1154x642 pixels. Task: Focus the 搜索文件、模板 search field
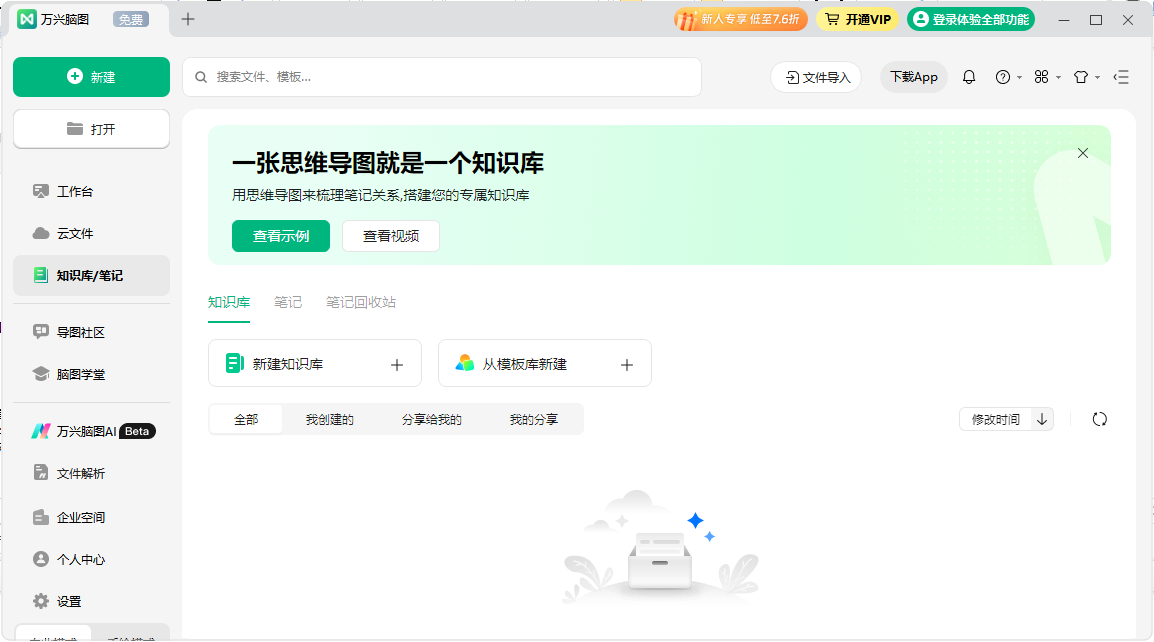442,77
